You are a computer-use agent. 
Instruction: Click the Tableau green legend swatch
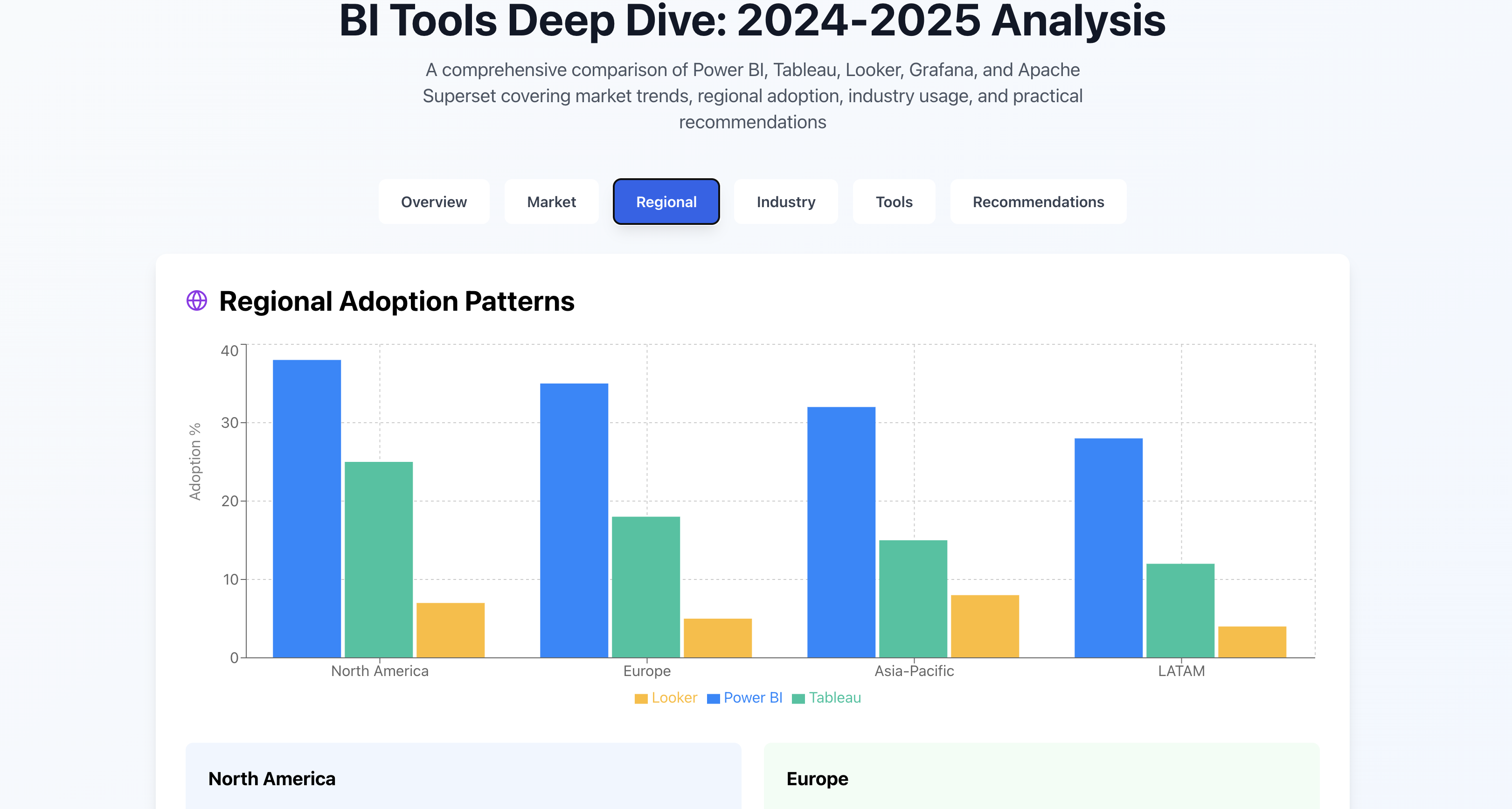(798, 698)
